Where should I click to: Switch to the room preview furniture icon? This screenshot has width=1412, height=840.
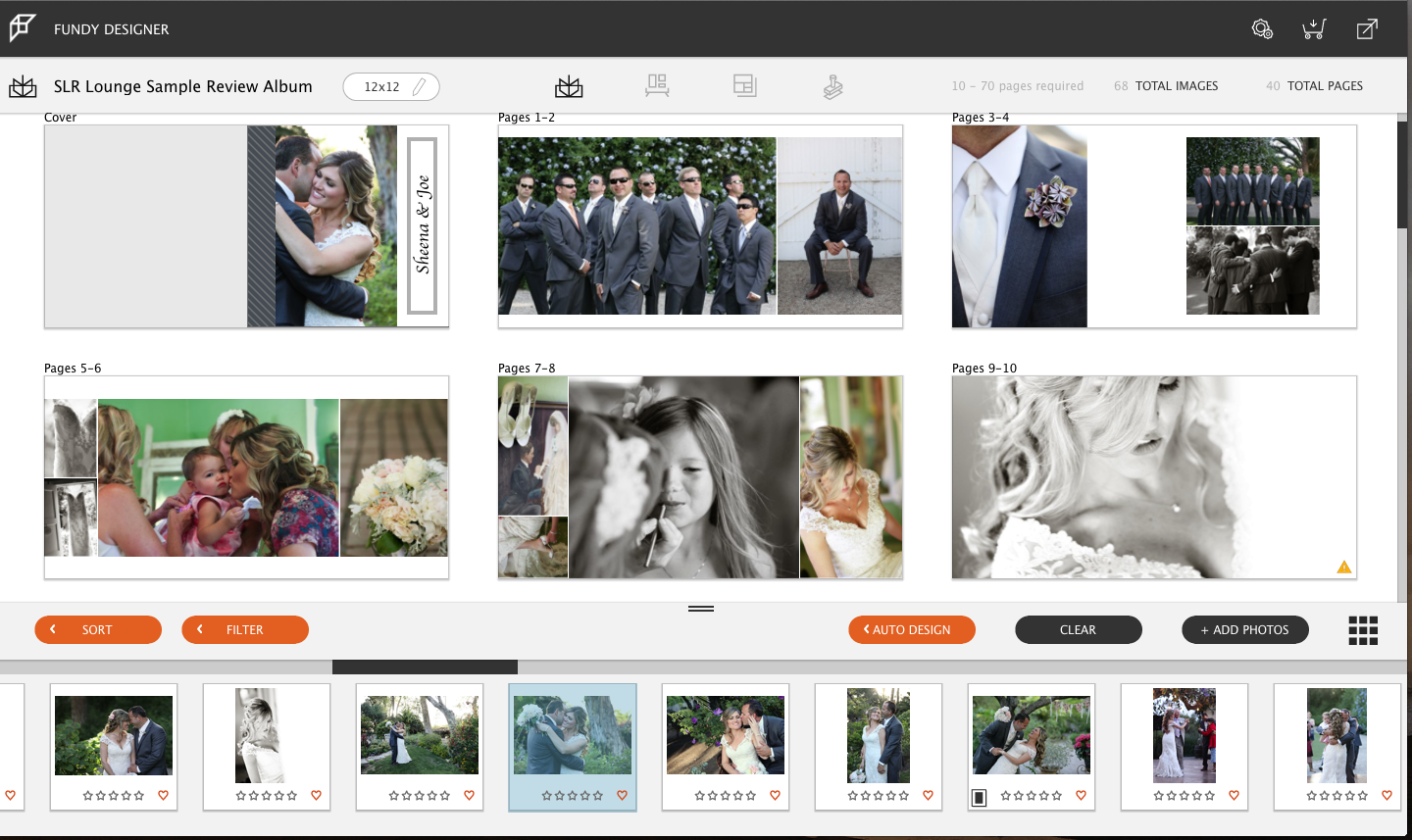tap(657, 85)
